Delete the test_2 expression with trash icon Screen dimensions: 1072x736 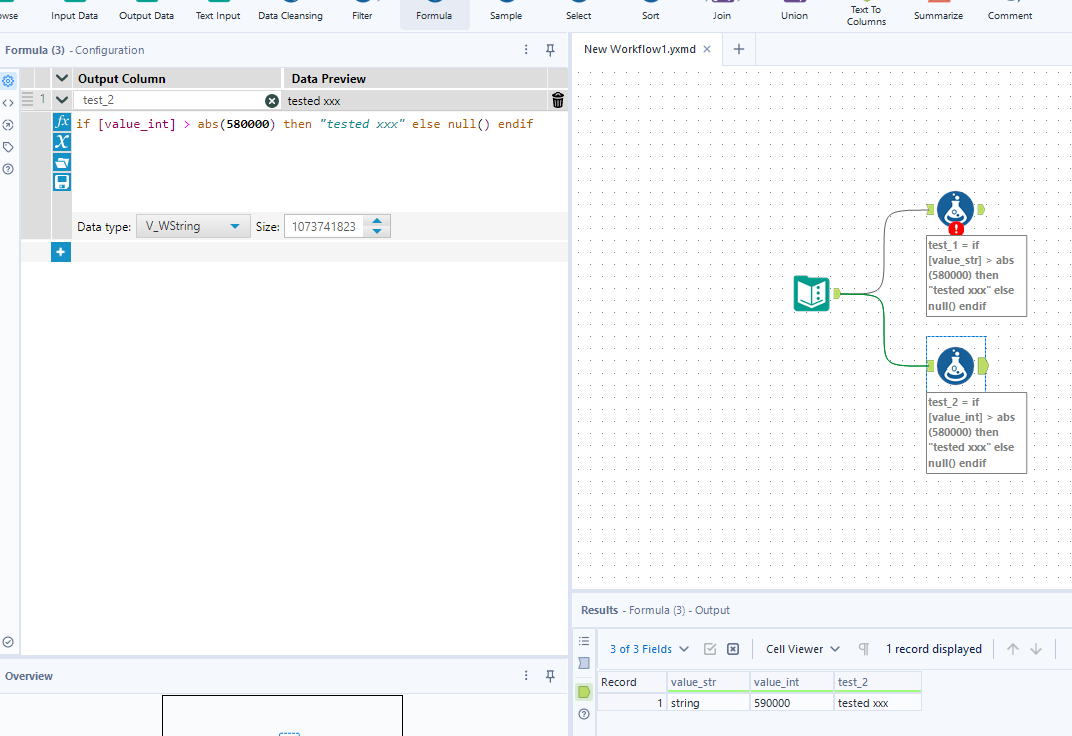(558, 100)
